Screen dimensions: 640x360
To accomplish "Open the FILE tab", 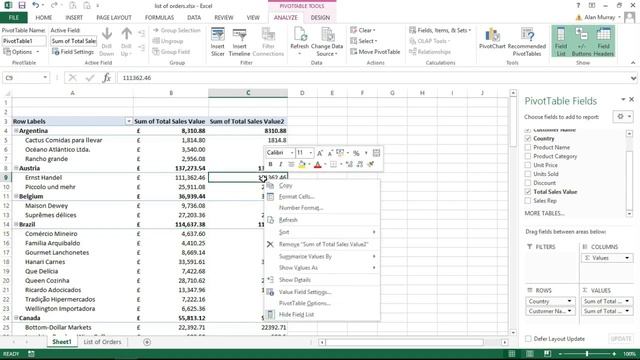I will (14, 18).
